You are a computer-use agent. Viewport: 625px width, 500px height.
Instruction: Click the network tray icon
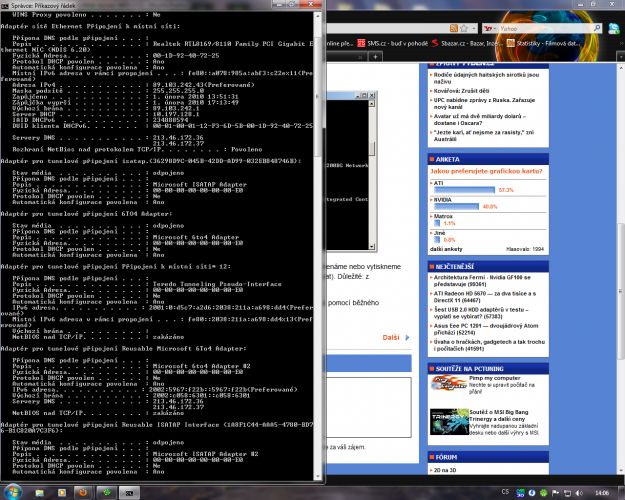(567, 493)
